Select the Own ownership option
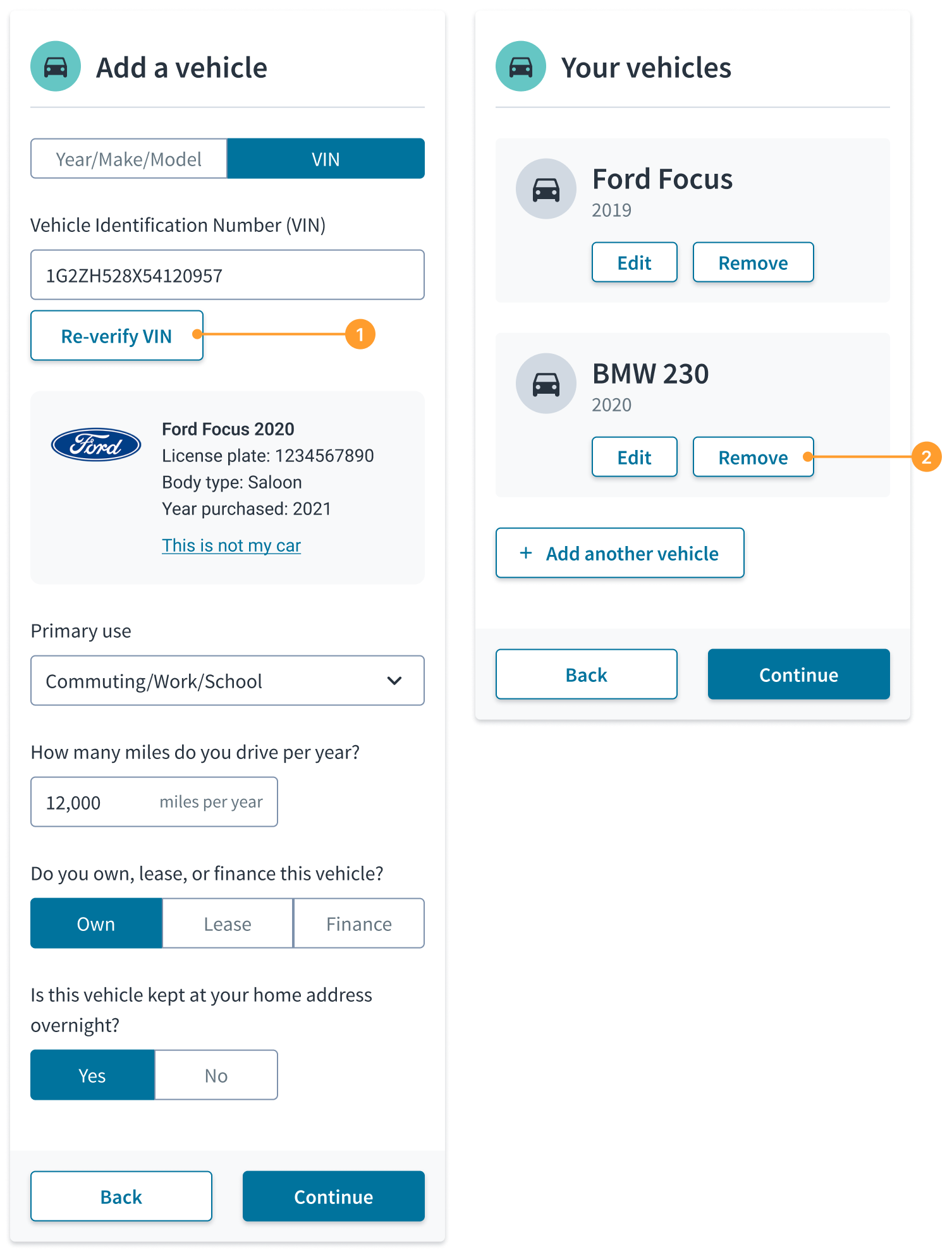Image resolution: width=952 pixels, height=1252 pixels. point(96,923)
